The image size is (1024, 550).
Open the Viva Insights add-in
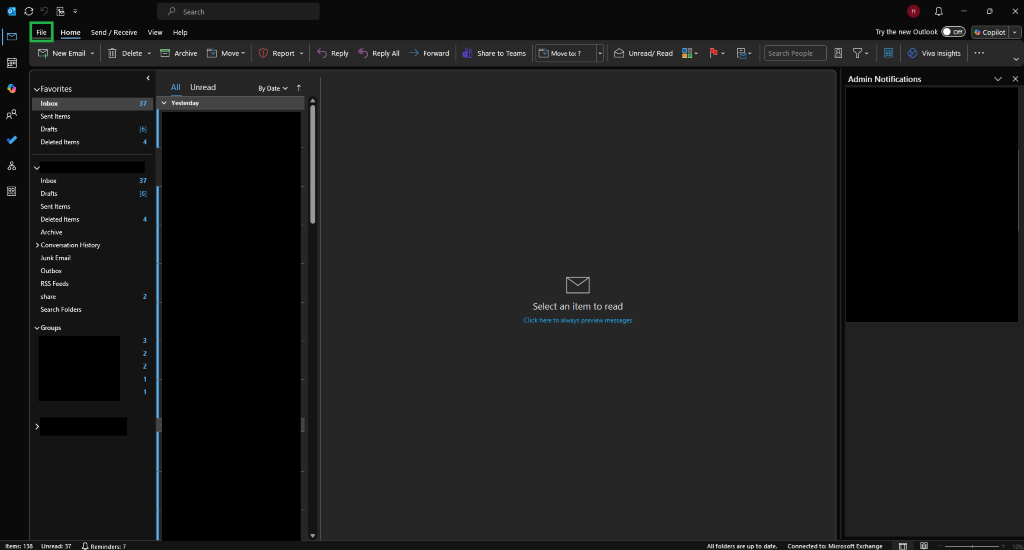(x=934, y=54)
